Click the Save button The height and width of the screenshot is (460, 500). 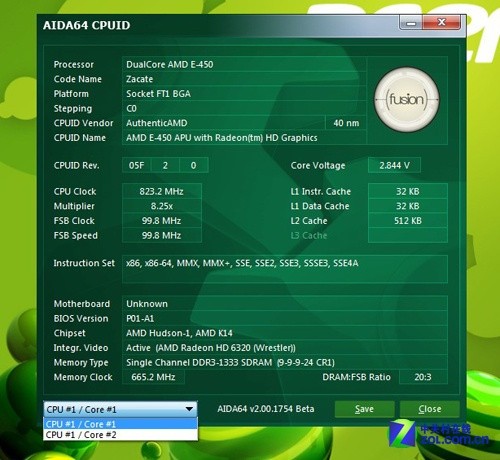[364, 409]
